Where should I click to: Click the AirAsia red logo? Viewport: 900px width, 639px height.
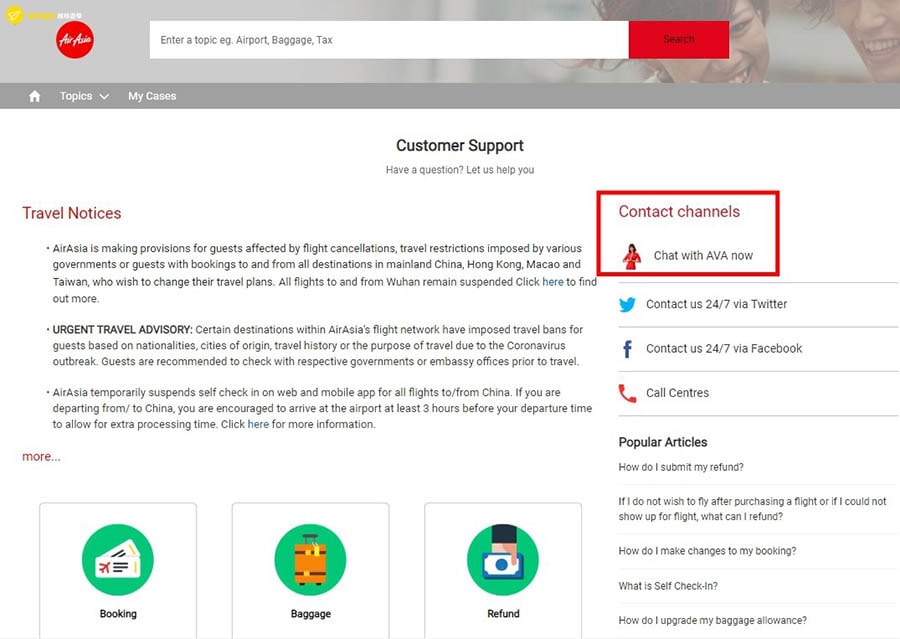click(x=76, y=40)
